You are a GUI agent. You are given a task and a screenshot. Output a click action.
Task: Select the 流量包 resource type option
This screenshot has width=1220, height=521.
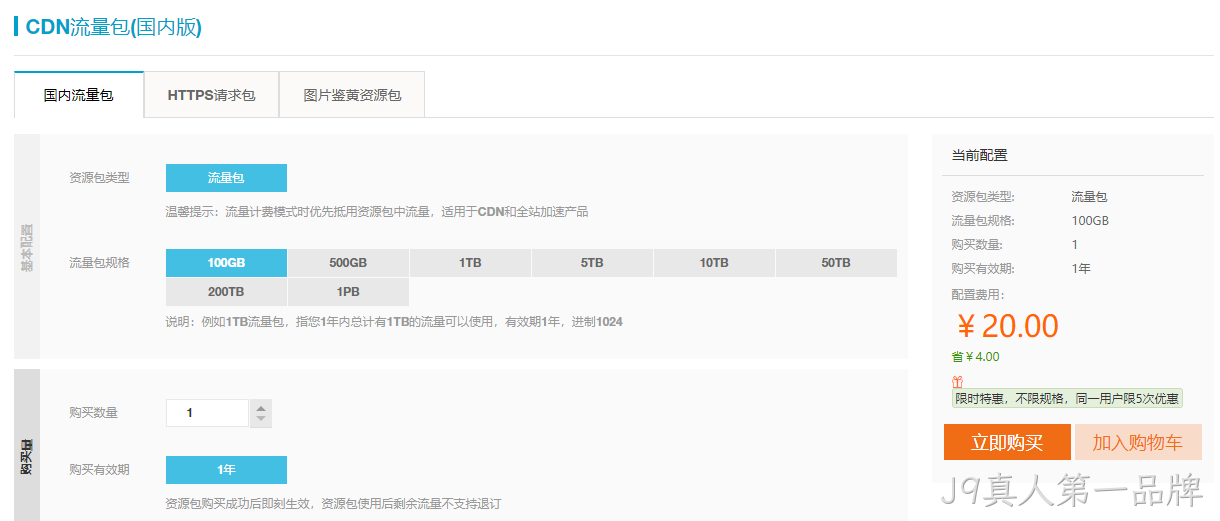[x=226, y=178]
